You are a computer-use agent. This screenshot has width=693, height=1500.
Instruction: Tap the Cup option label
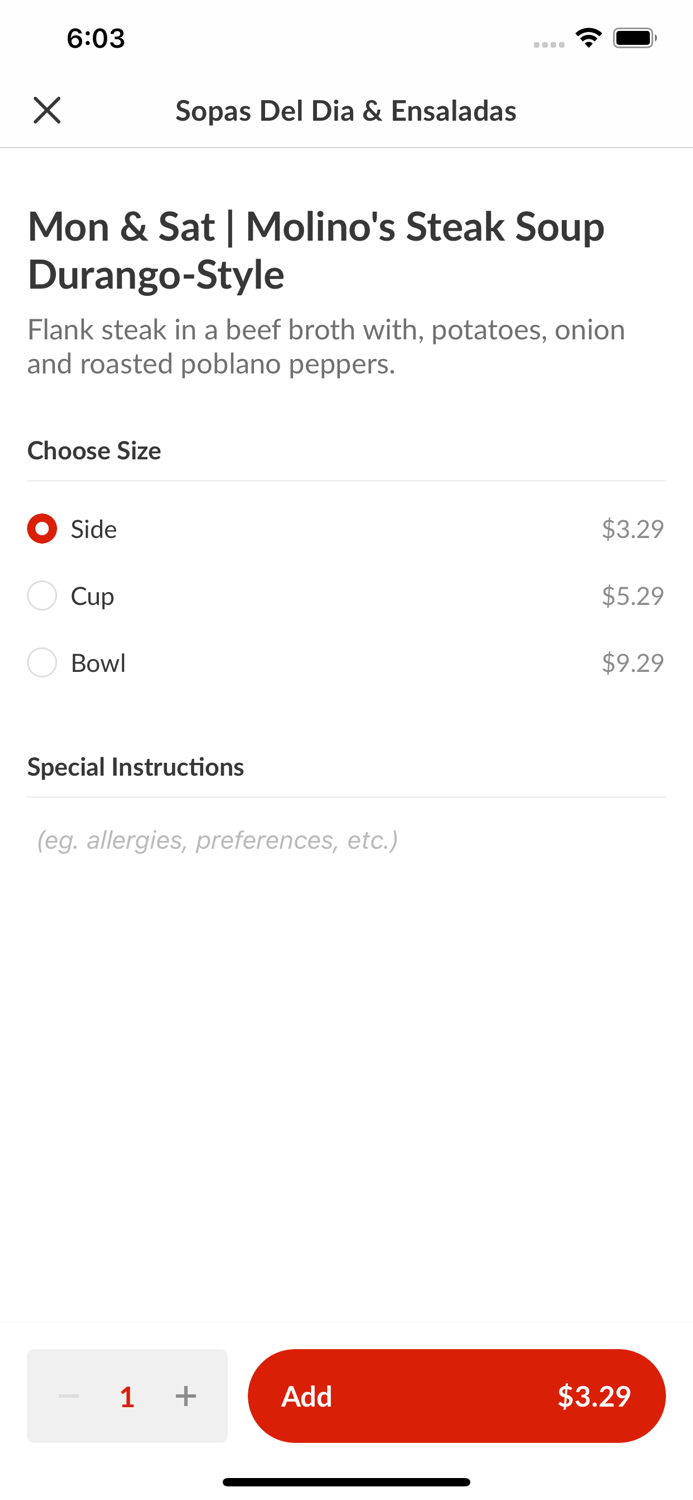click(92, 596)
